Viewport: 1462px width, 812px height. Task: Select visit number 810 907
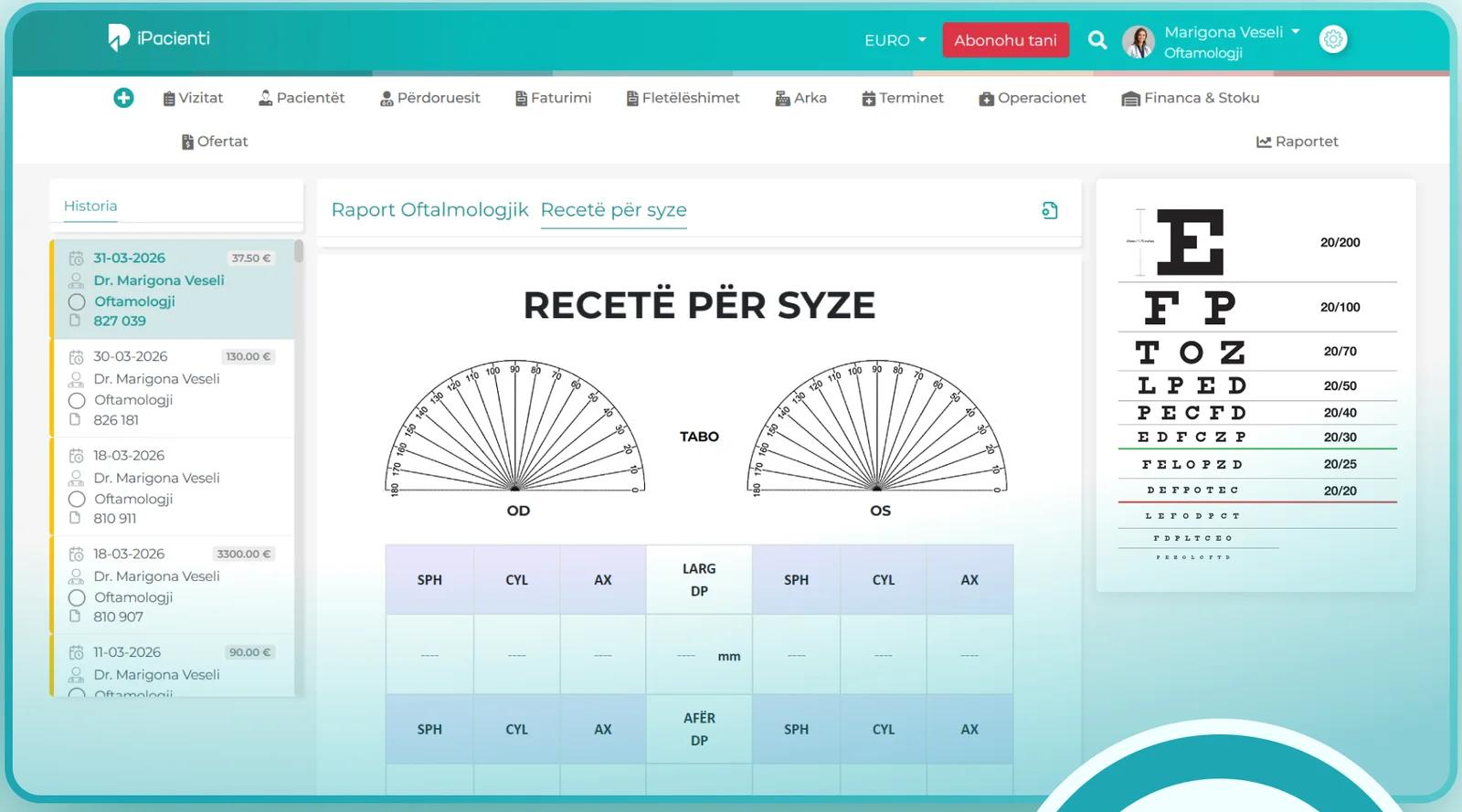(118, 617)
